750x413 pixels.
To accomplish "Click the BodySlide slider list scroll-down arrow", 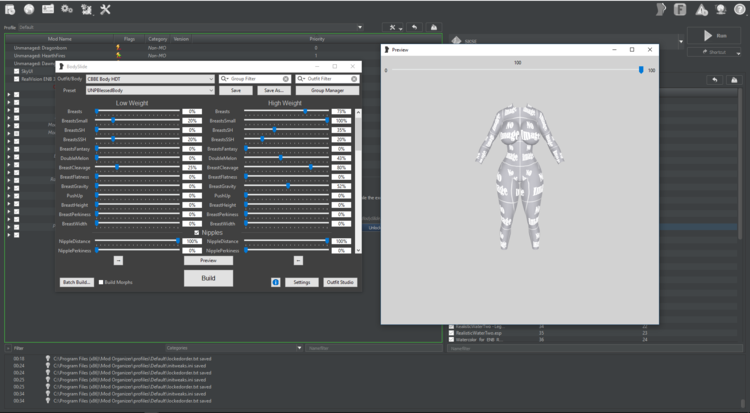I will (x=358, y=250).
